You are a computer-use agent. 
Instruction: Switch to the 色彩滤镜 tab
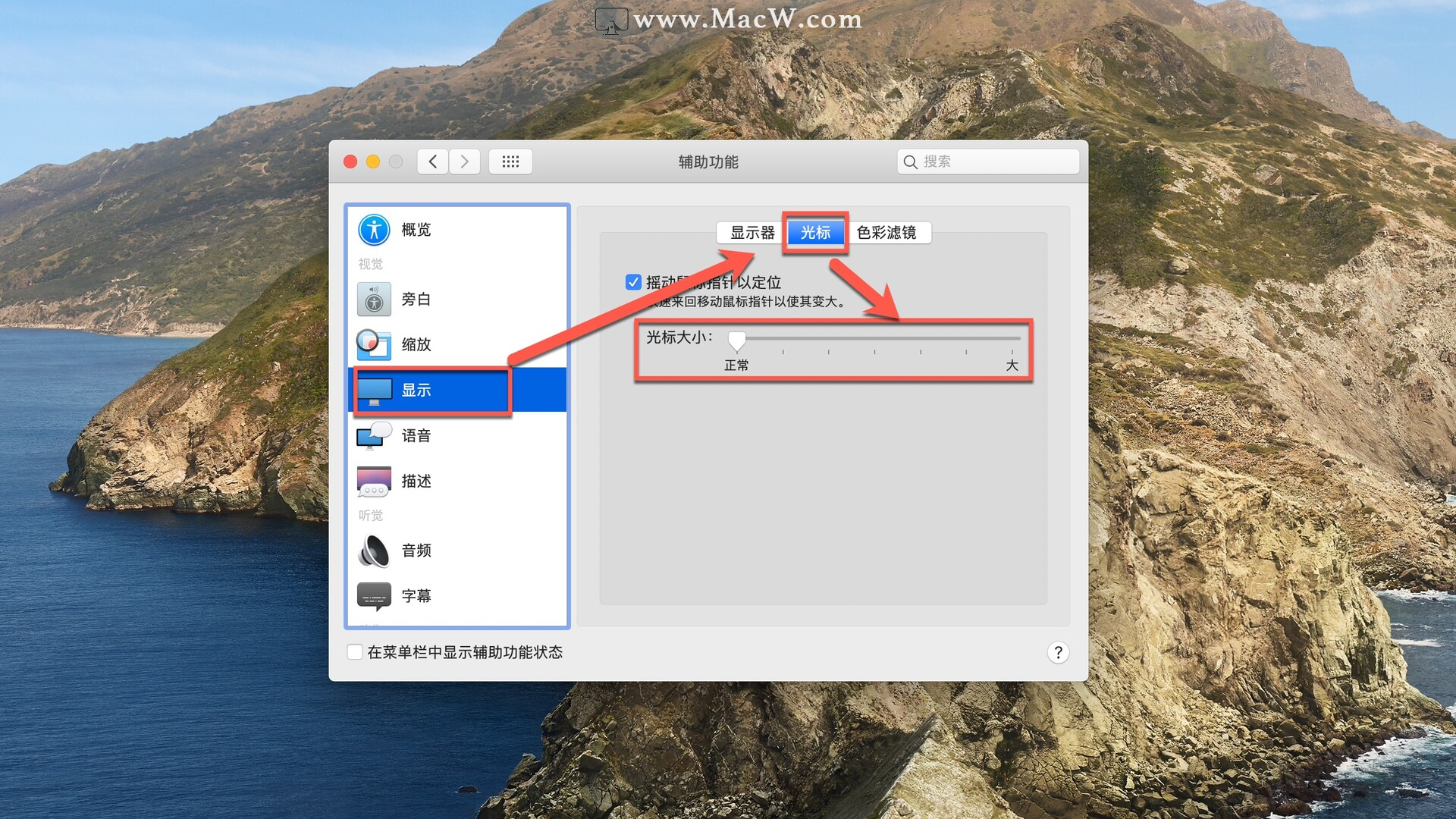click(x=886, y=233)
